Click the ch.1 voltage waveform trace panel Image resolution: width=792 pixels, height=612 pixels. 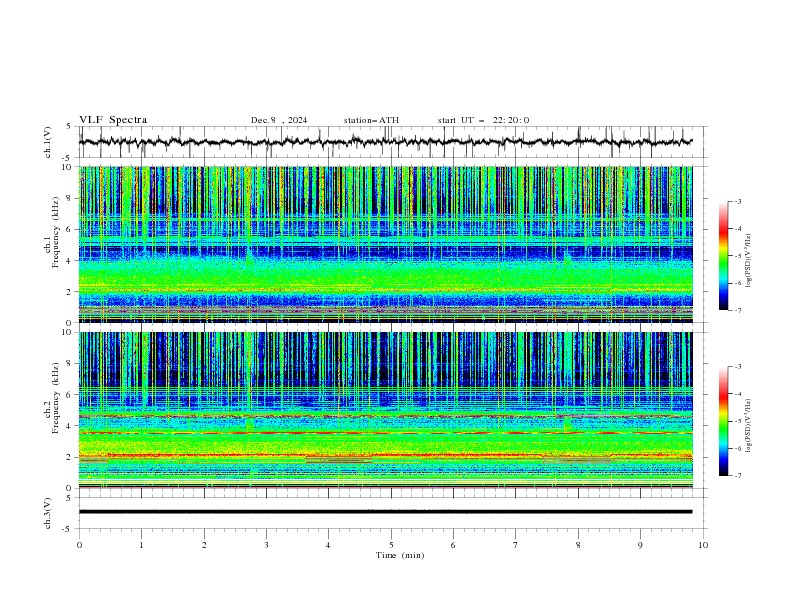[392, 142]
